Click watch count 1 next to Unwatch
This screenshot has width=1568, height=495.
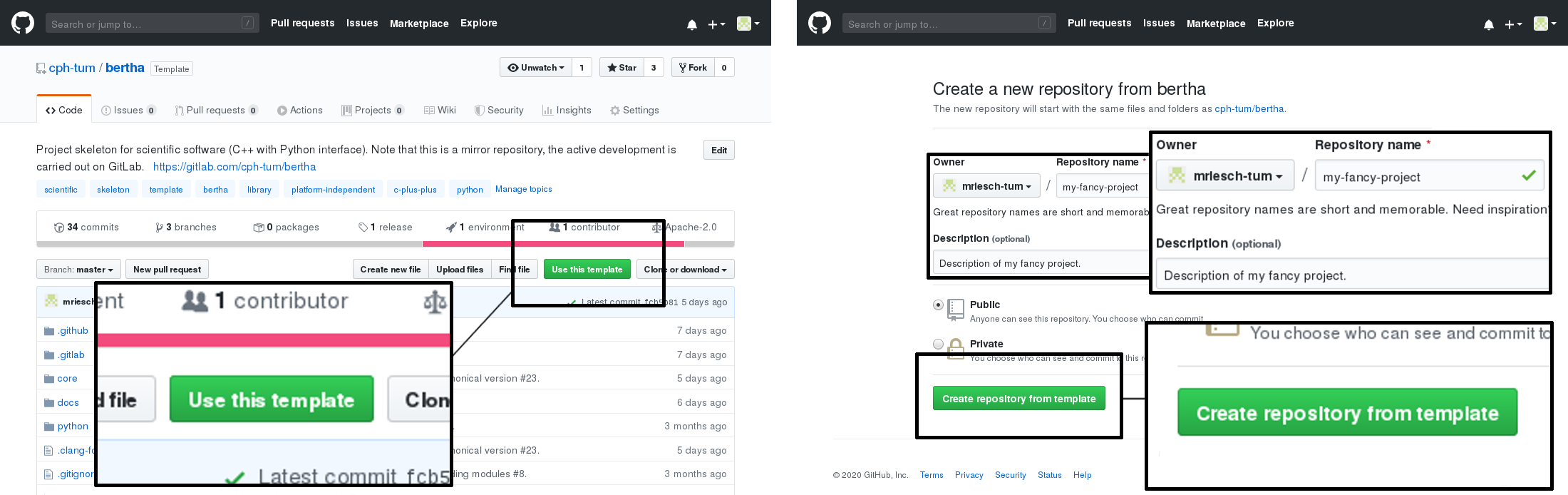tap(582, 68)
